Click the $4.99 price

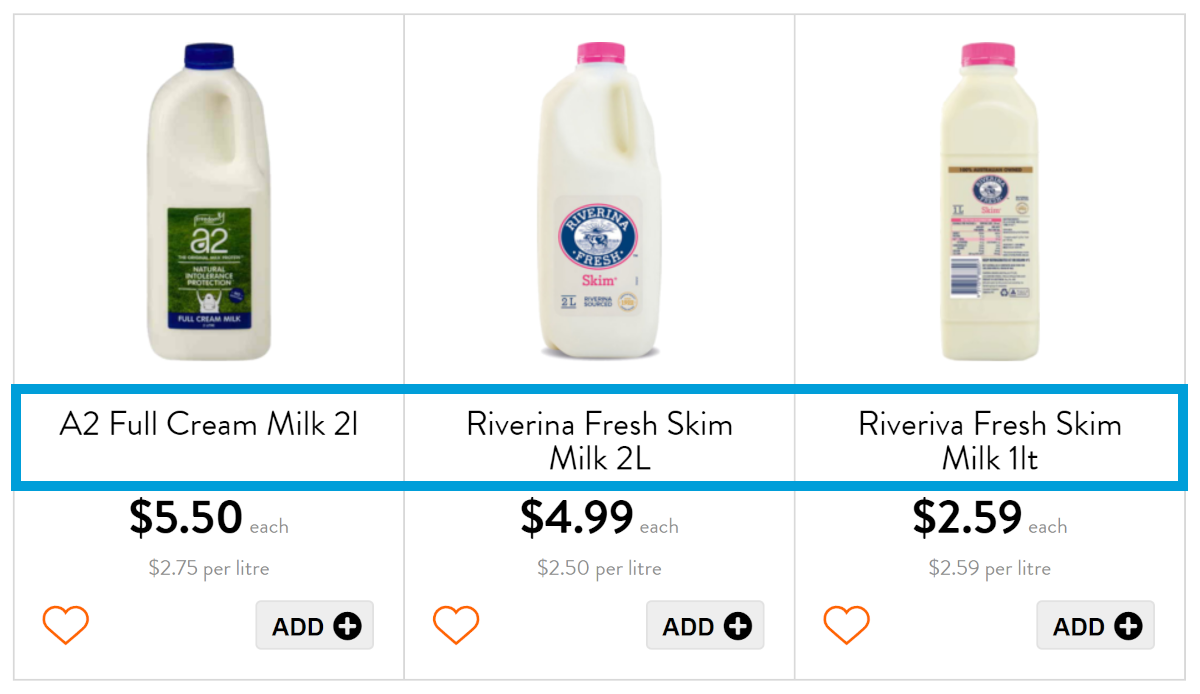coord(577,518)
